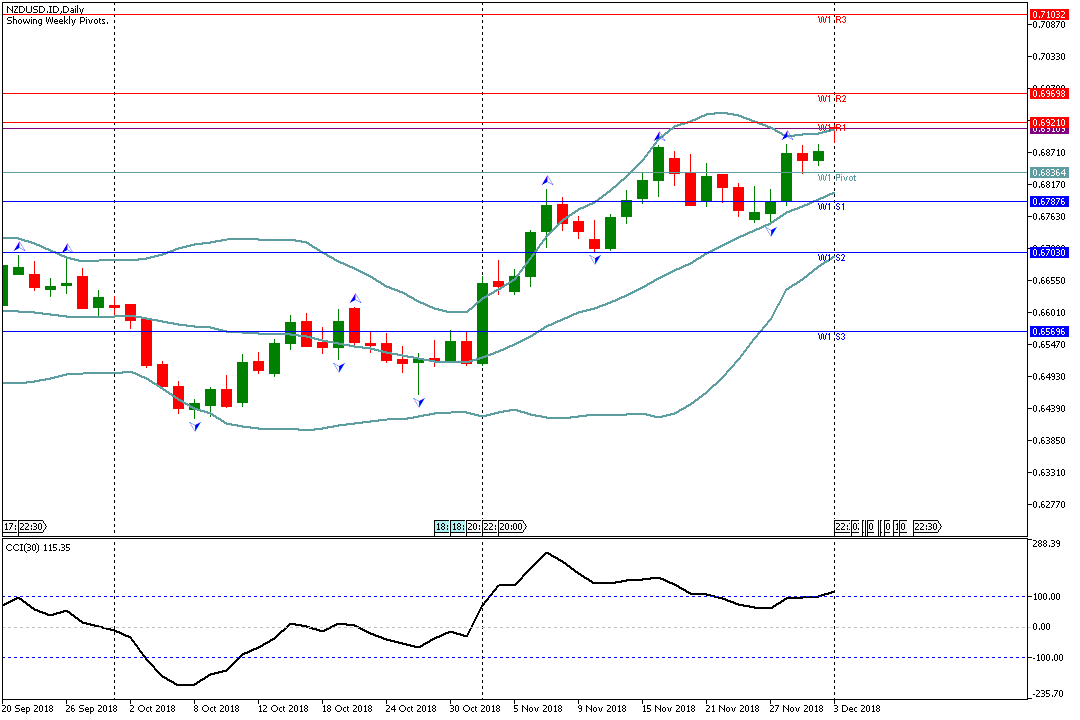The height and width of the screenshot is (720, 1080).
Task: Click the 20:00 event marker at the chart bottom
Action: [511, 527]
